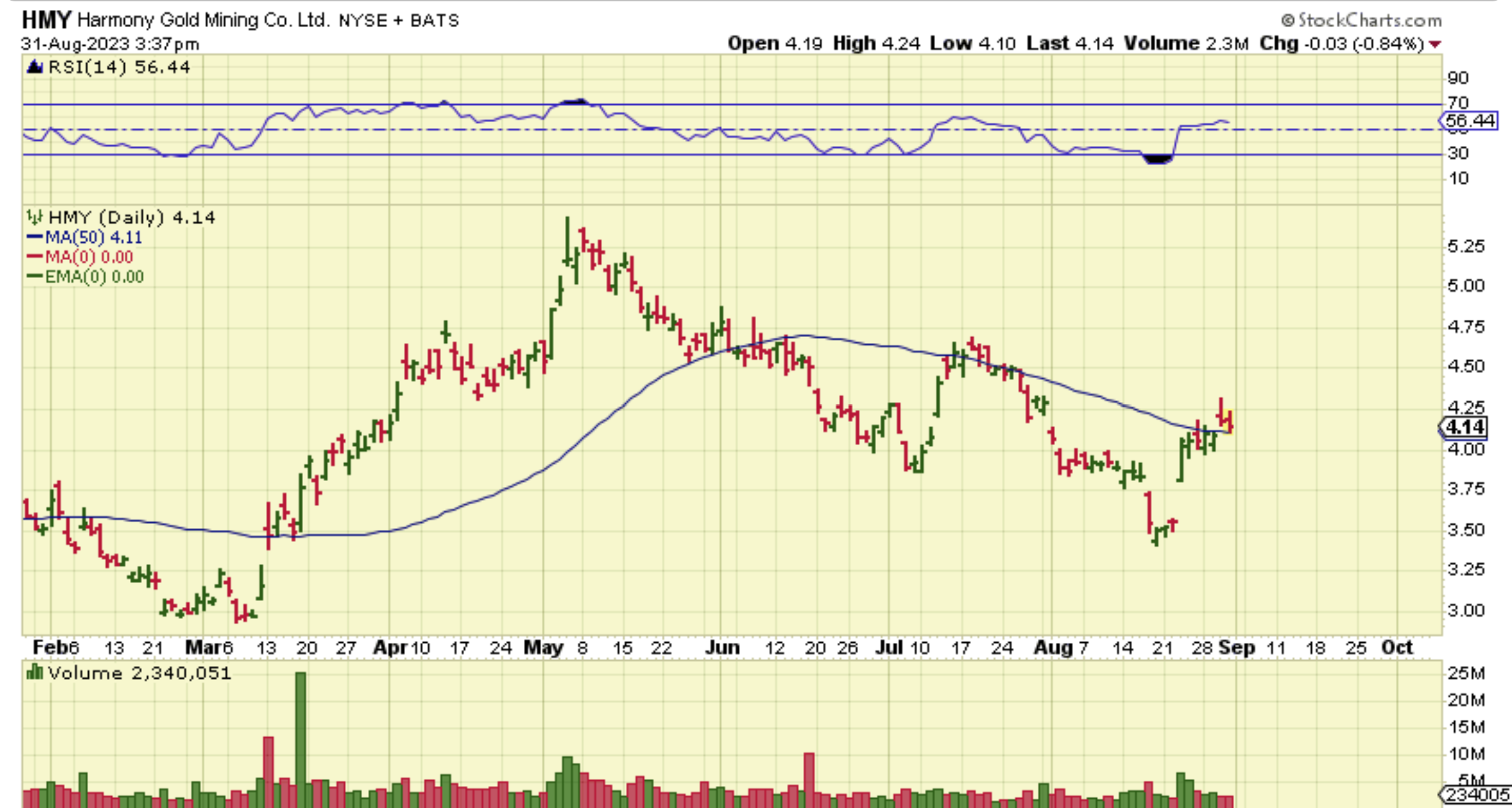The image size is (1512, 808).
Task: Click the green EMA(0) legend entry
Action: (x=93, y=277)
